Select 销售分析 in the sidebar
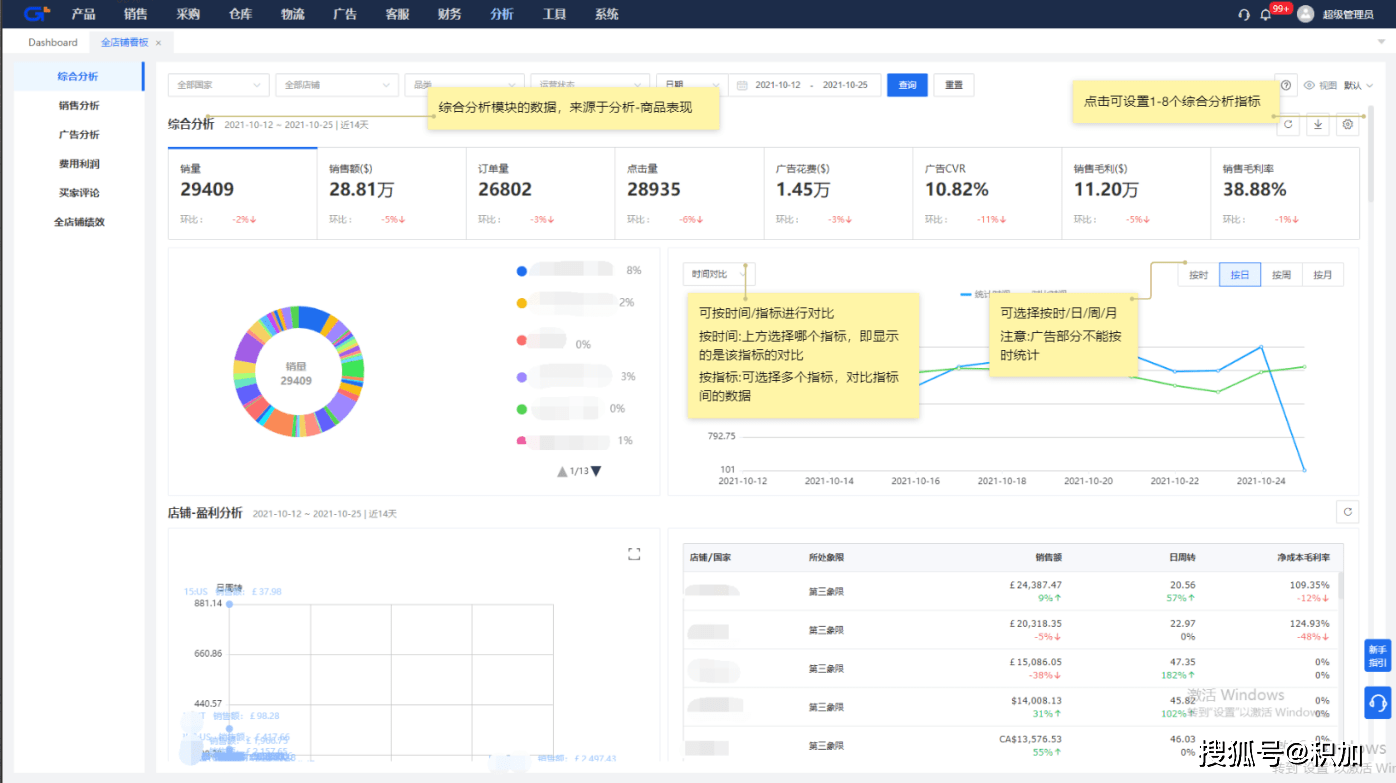 [x=78, y=105]
